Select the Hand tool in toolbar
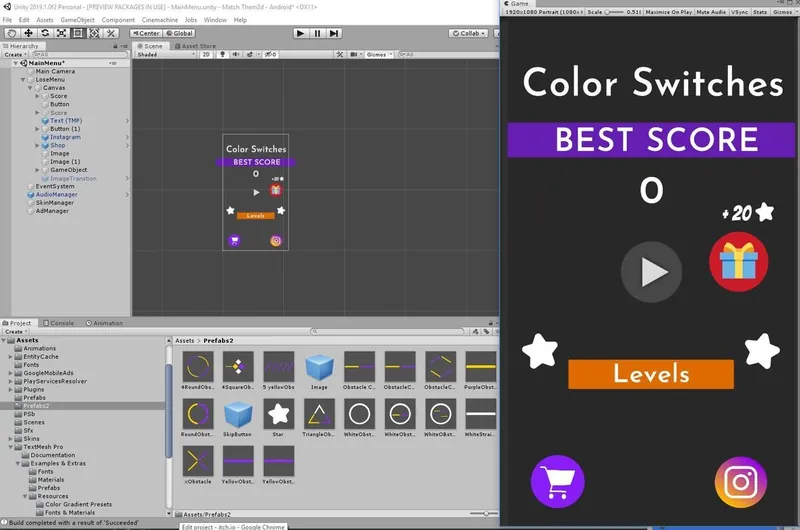This screenshot has height=530, width=800. click(12, 33)
